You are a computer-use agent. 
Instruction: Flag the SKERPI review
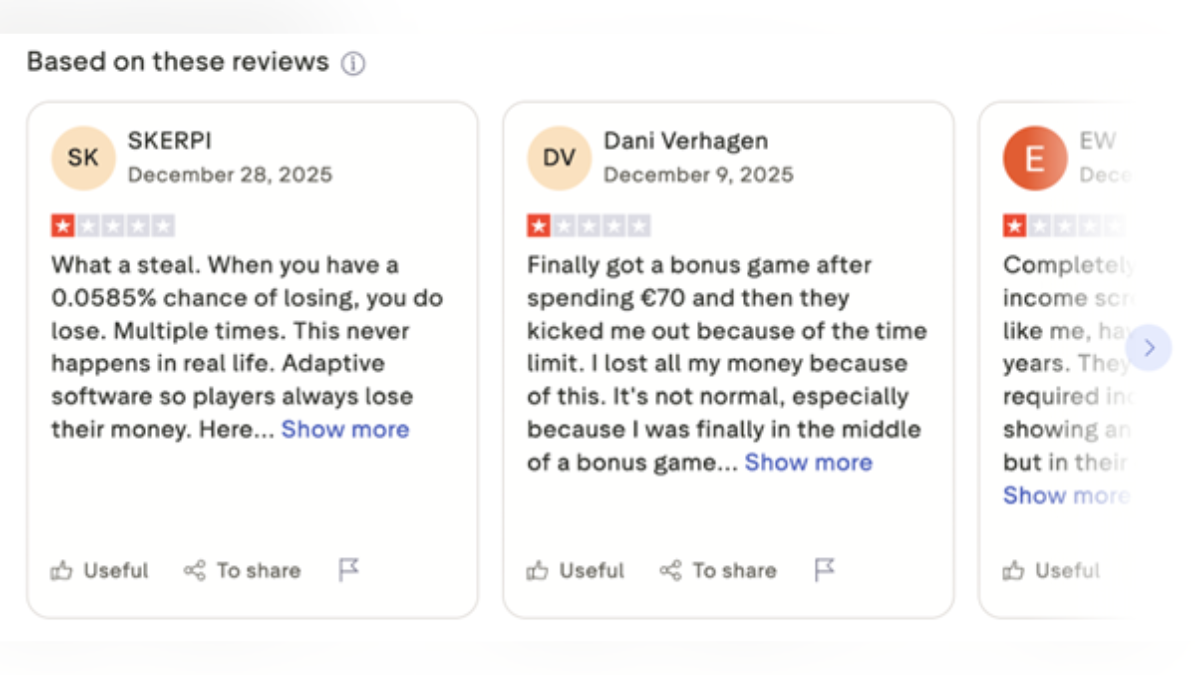(348, 570)
